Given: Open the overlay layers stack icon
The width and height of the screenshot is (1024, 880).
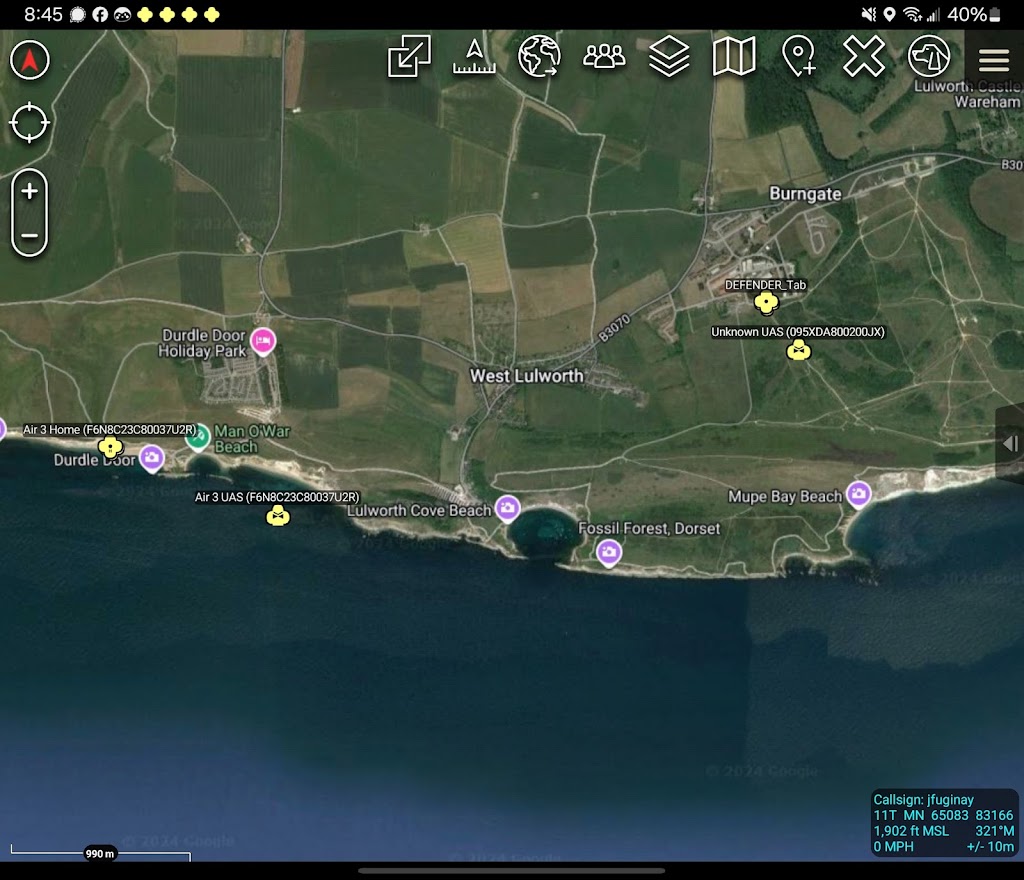Looking at the screenshot, I should [669, 56].
